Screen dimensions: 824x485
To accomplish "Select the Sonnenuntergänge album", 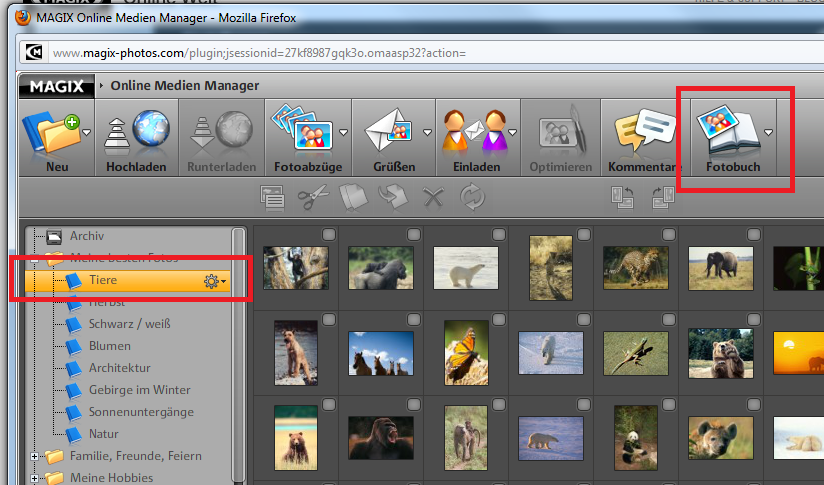I will 141,412.
